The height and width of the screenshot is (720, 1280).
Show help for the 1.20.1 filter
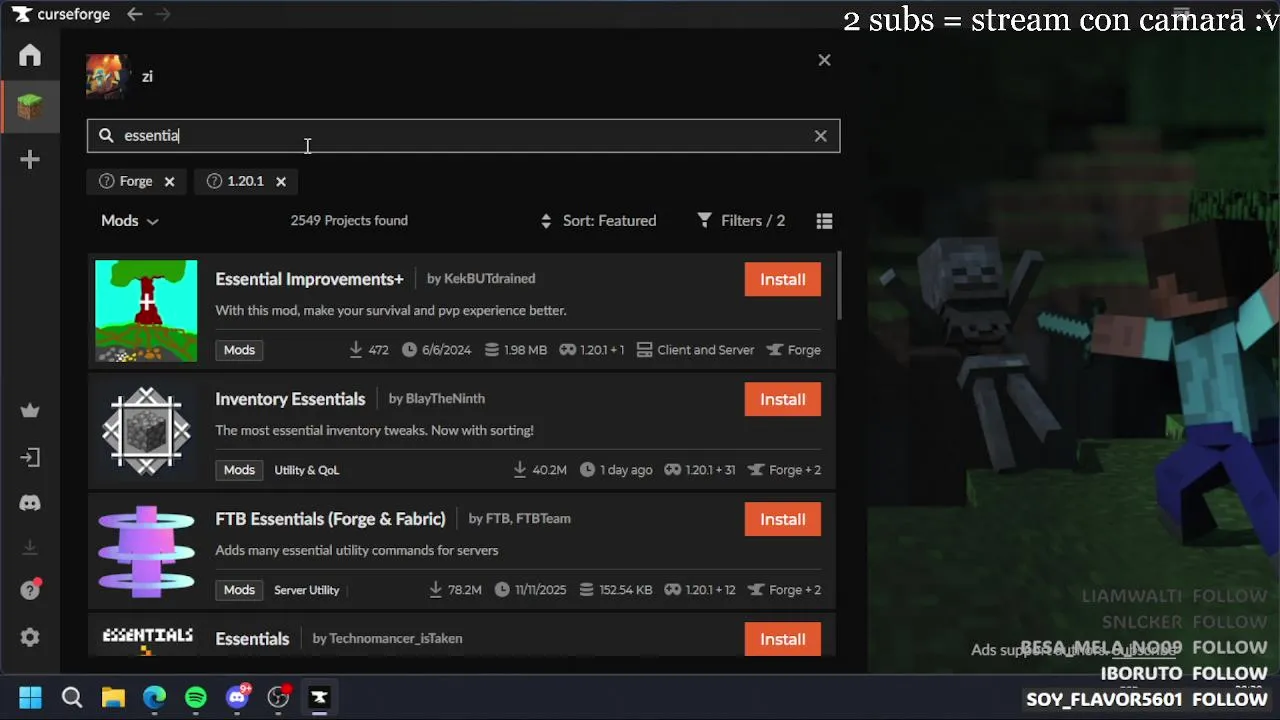[214, 181]
